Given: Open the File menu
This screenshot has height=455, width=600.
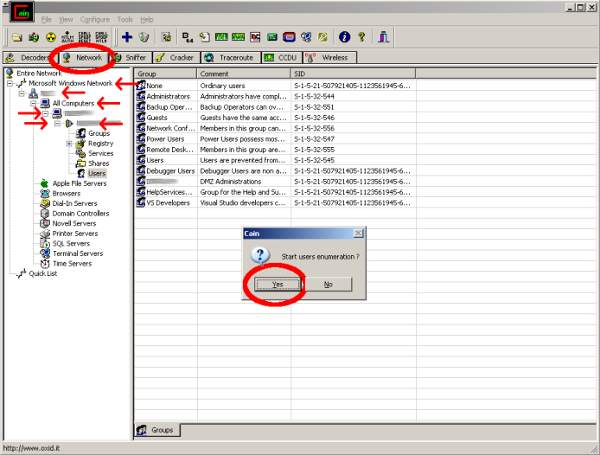Looking at the screenshot, I should click(x=46, y=20).
